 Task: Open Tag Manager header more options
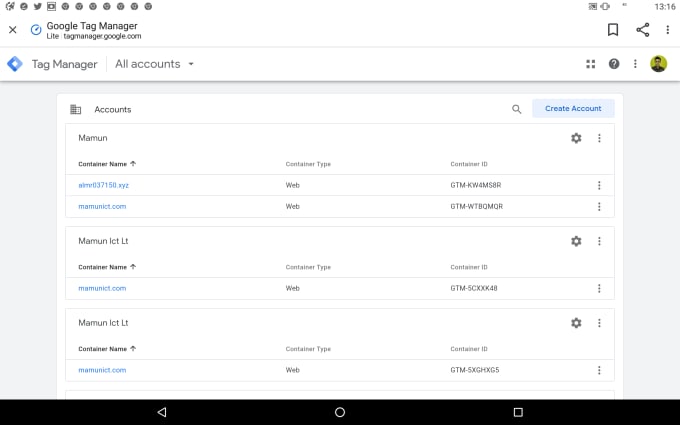(x=635, y=64)
